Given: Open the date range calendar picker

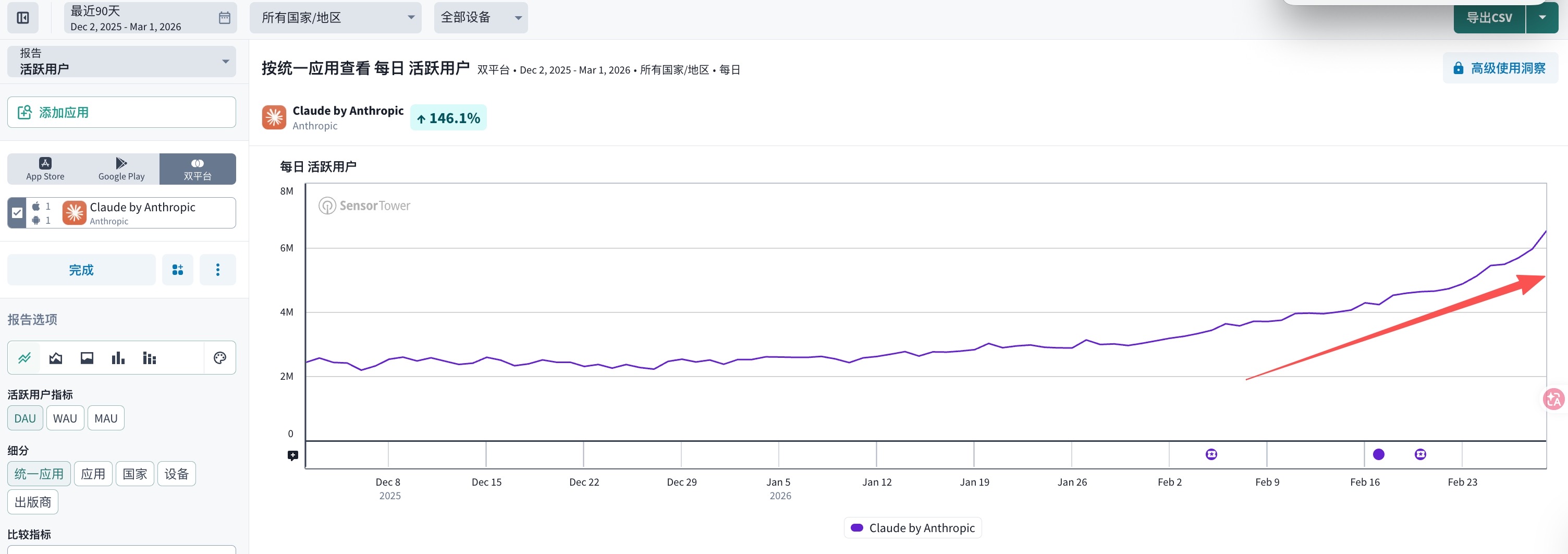Looking at the screenshot, I should pyautogui.click(x=224, y=18).
